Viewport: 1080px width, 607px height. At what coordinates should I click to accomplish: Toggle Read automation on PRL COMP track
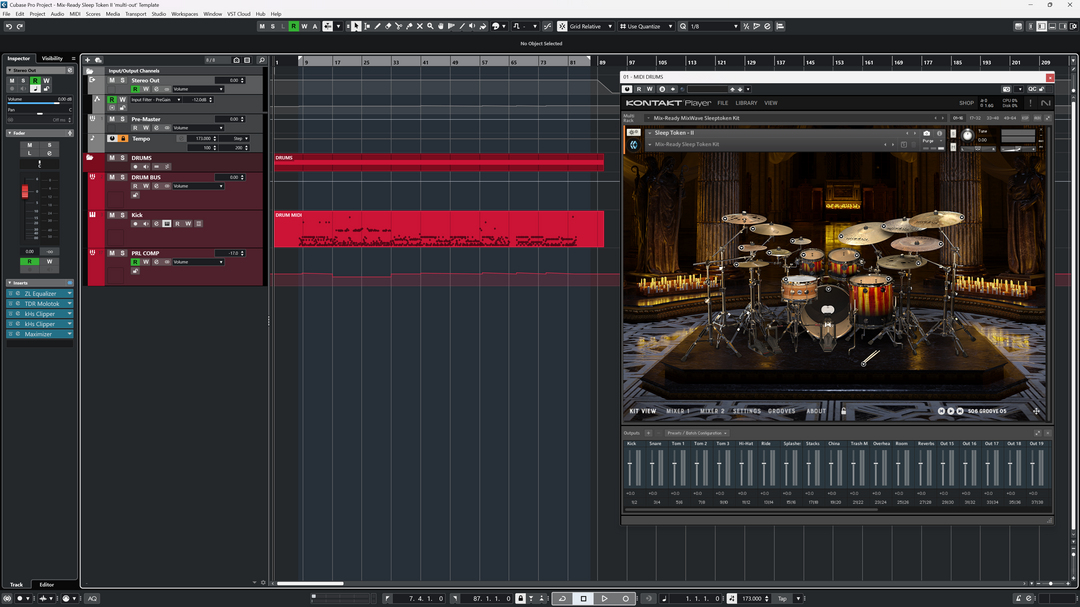(135, 262)
